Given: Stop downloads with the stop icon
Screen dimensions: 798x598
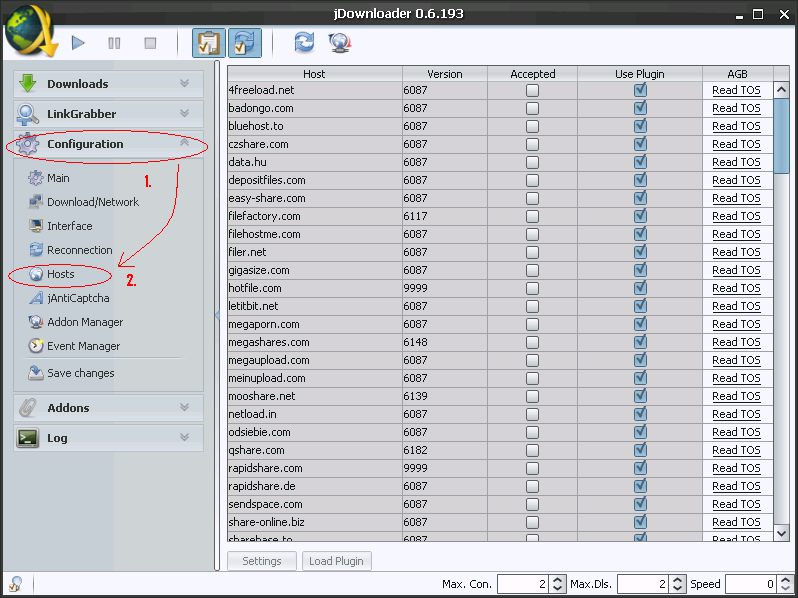Looking at the screenshot, I should coord(150,43).
